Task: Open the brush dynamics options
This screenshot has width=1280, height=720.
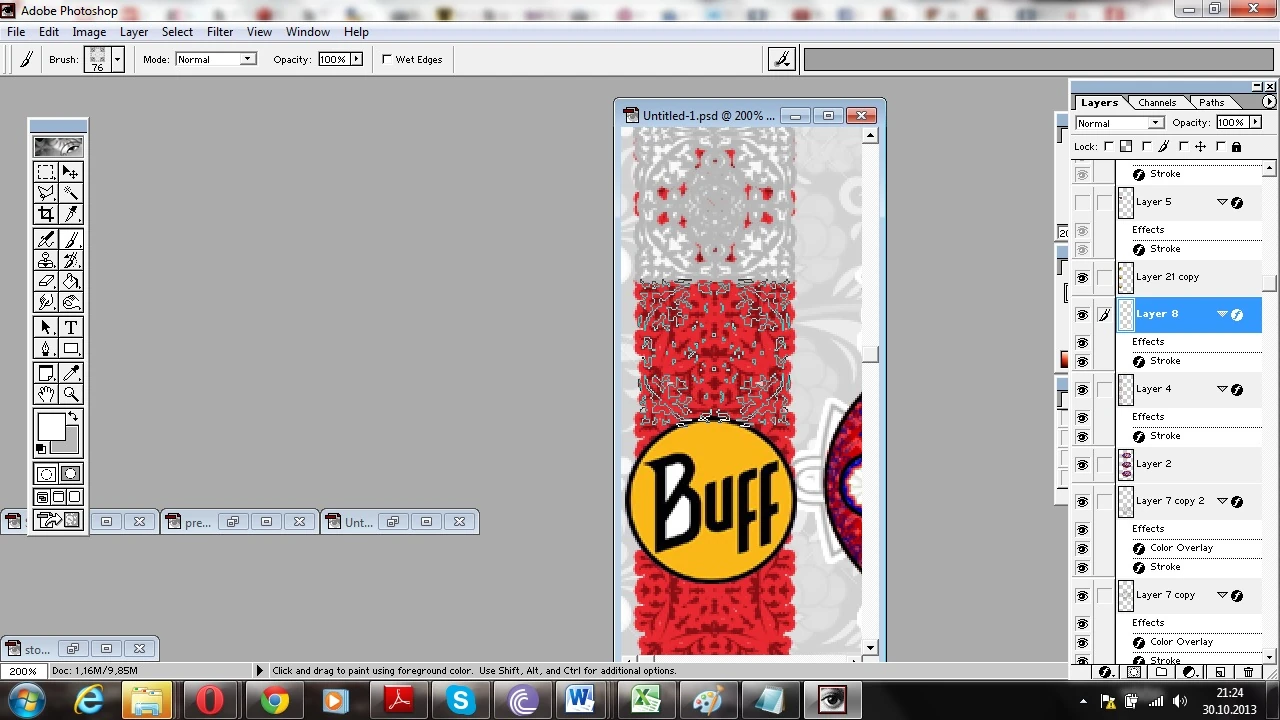Action: click(x=781, y=60)
